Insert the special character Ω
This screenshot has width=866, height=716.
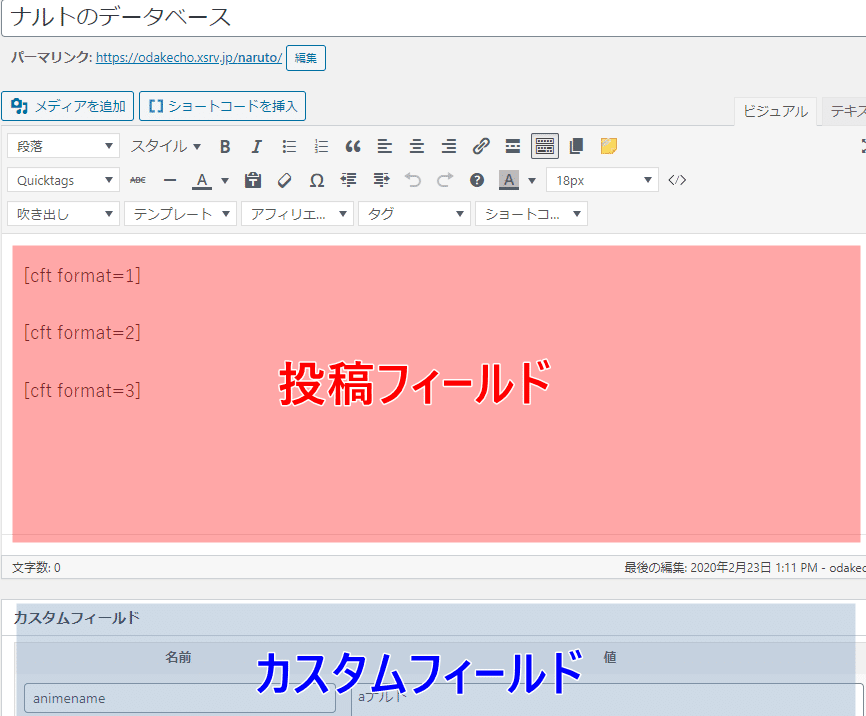[316, 181]
